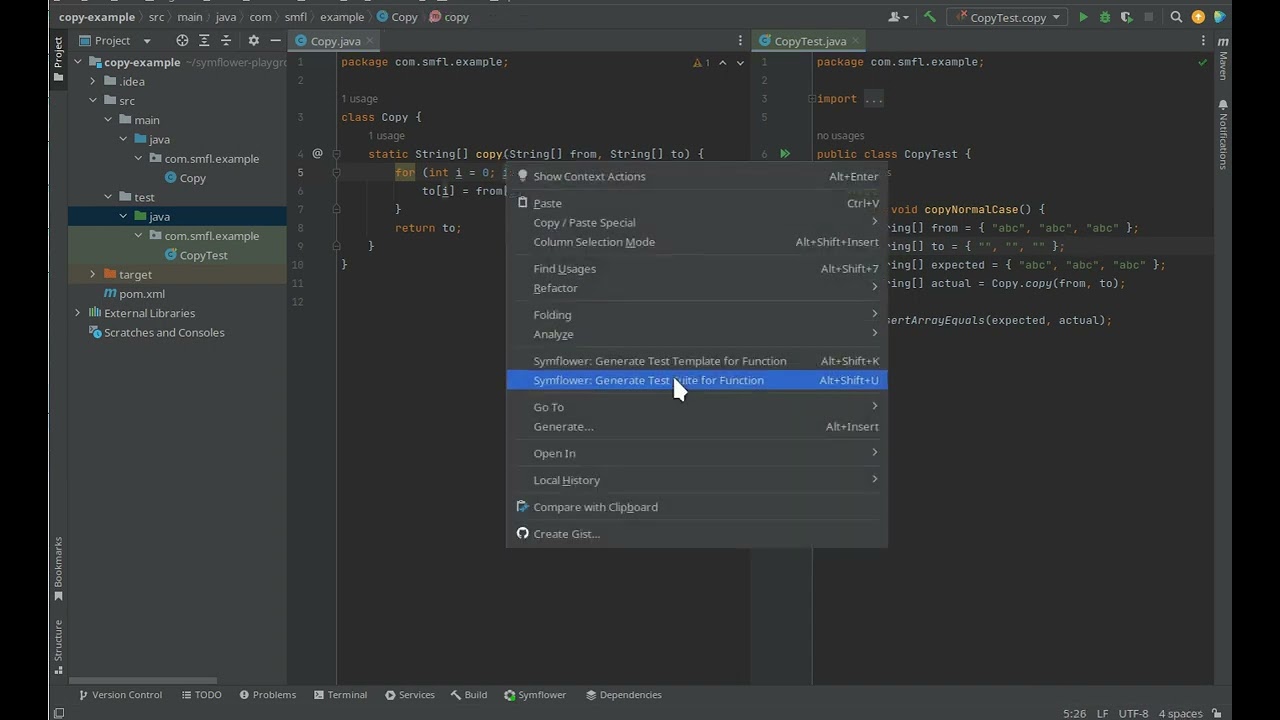Open Copy / Paste Special submenu

pos(697,222)
